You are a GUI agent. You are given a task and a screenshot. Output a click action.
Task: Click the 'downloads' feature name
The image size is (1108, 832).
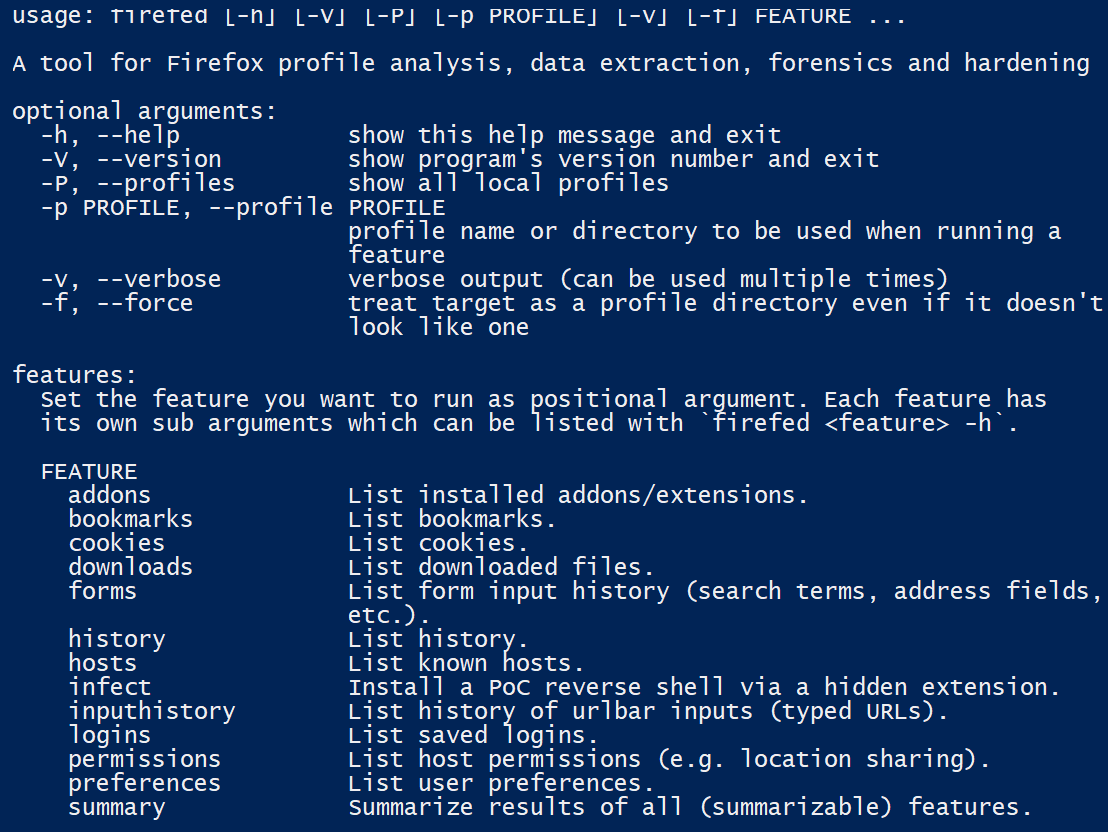tap(130, 567)
